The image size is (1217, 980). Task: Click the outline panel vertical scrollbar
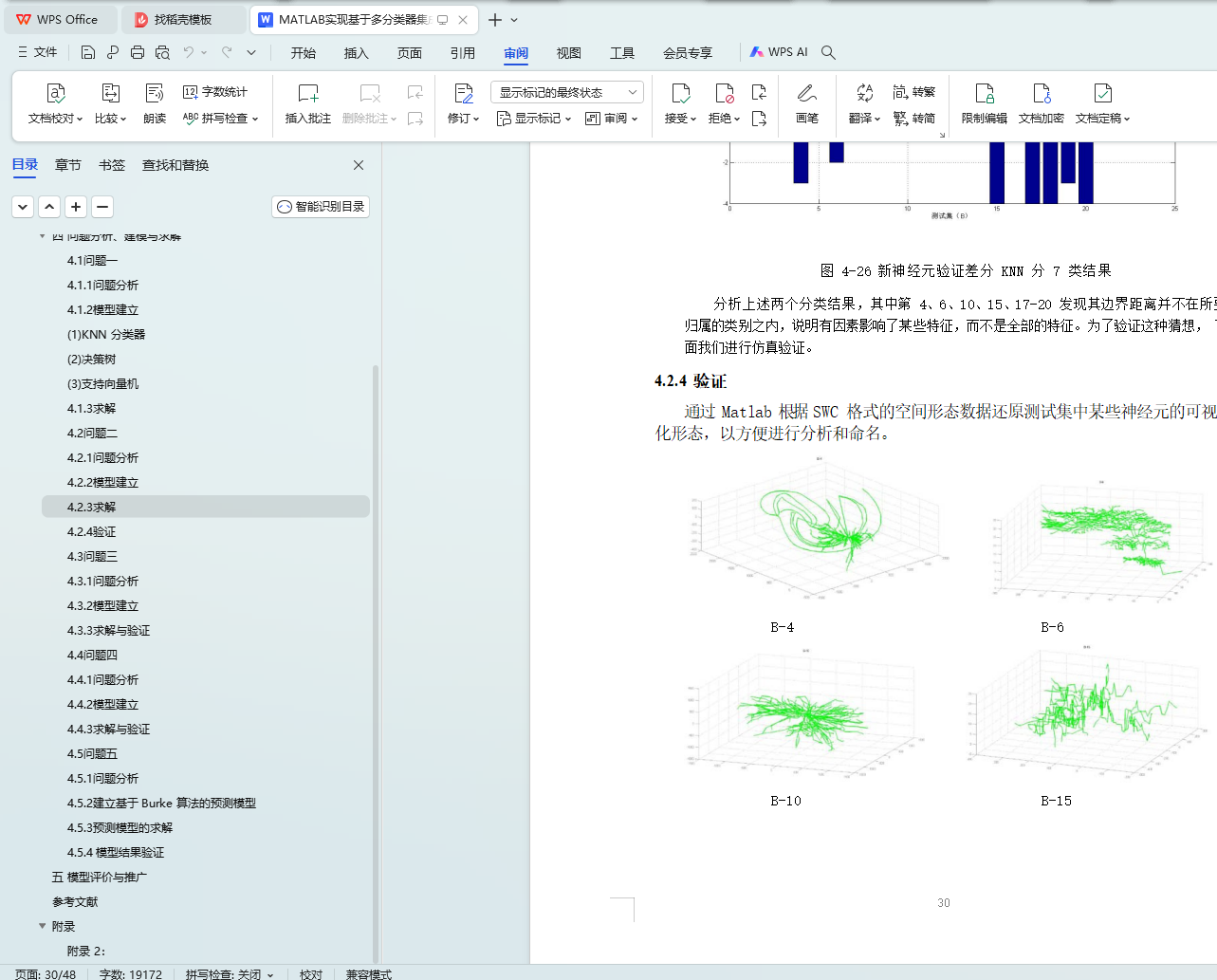point(376,664)
